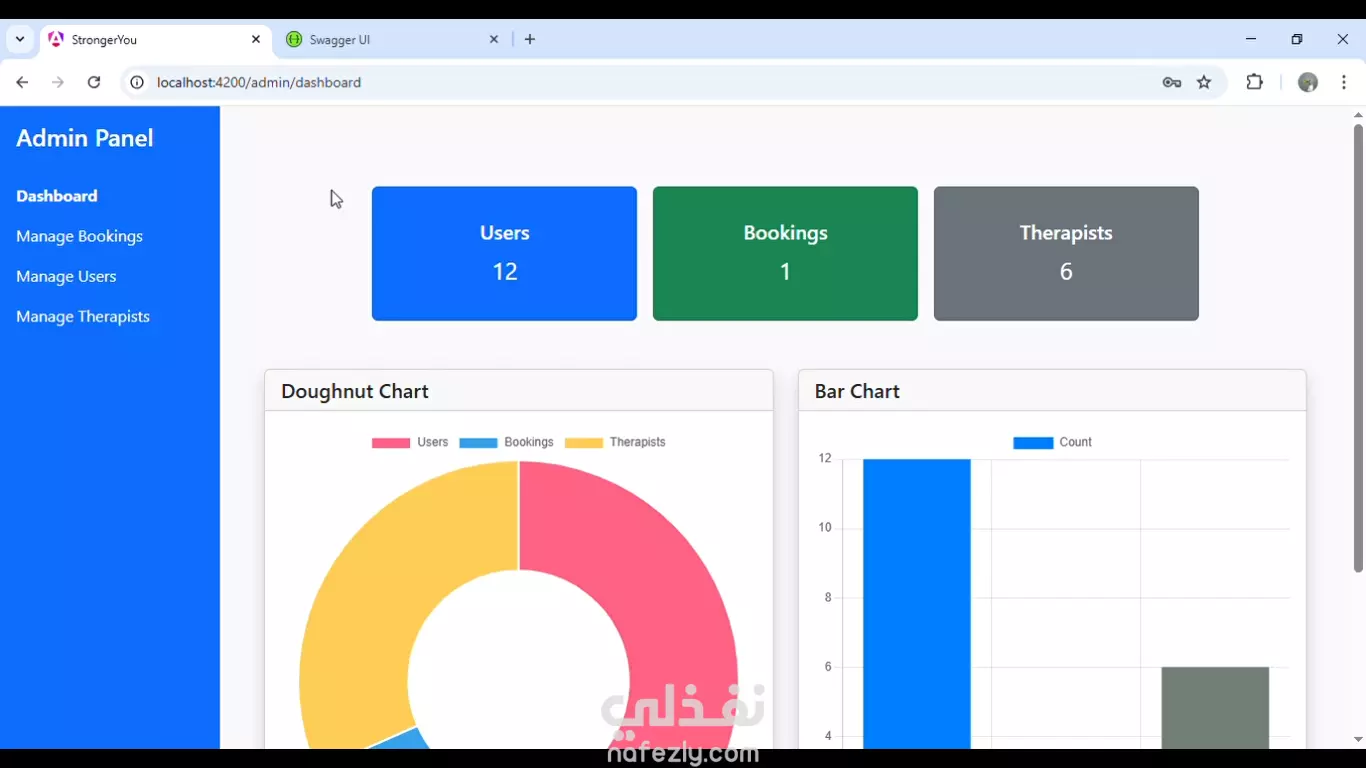Click the Bar Chart card title
The image size is (1366, 768).
tap(857, 391)
